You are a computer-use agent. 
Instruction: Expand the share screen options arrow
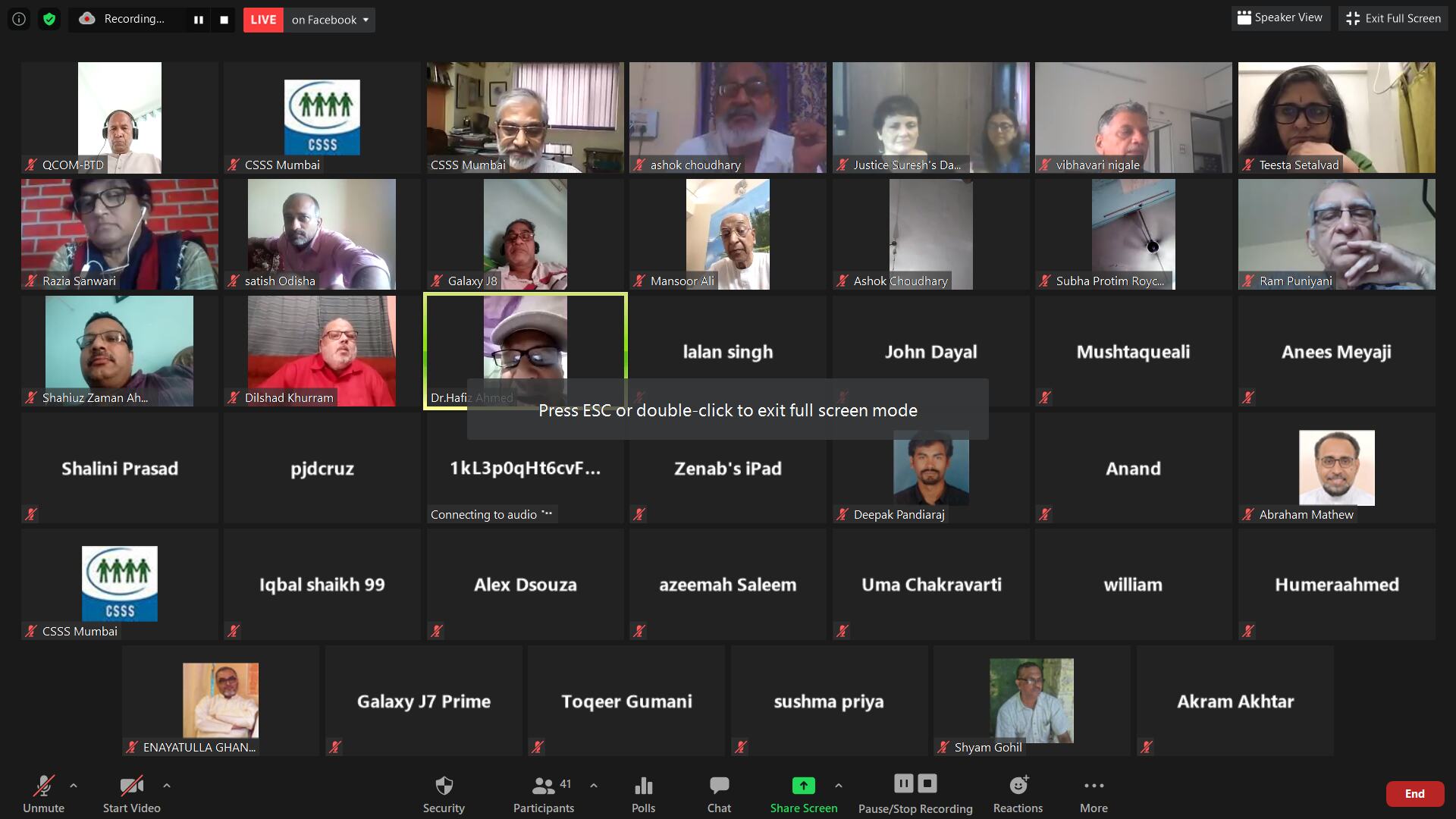pyautogui.click(x=839, y=786)
